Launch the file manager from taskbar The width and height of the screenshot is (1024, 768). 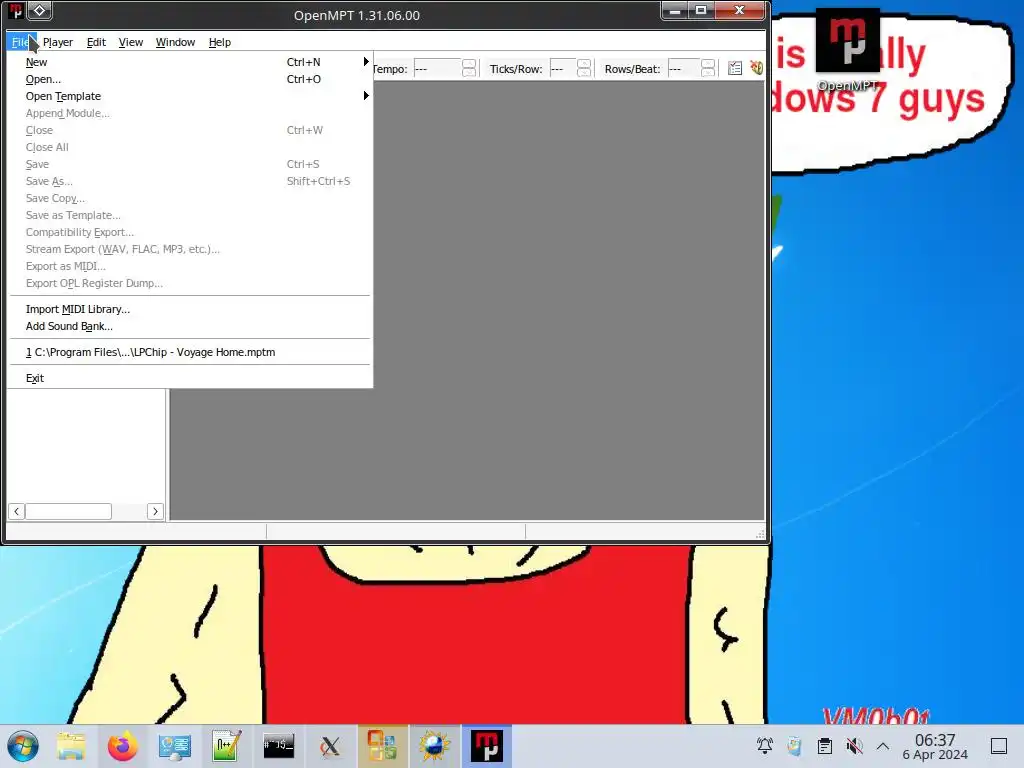(x=71, y=746)
